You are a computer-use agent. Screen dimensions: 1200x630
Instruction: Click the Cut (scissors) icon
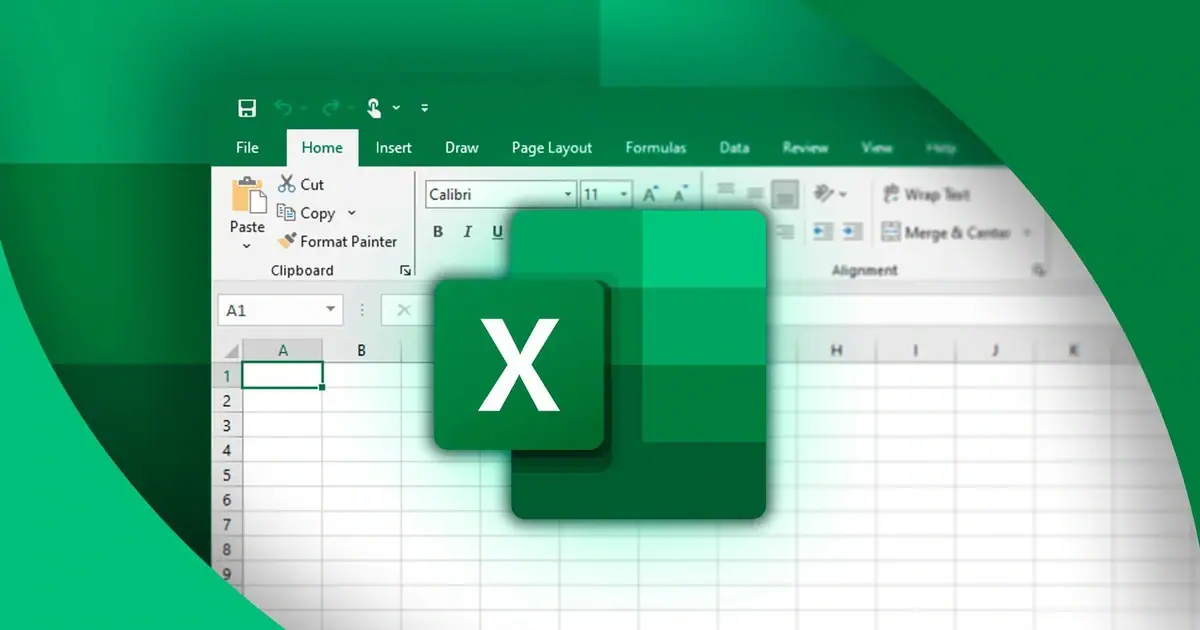pos(286,184)
